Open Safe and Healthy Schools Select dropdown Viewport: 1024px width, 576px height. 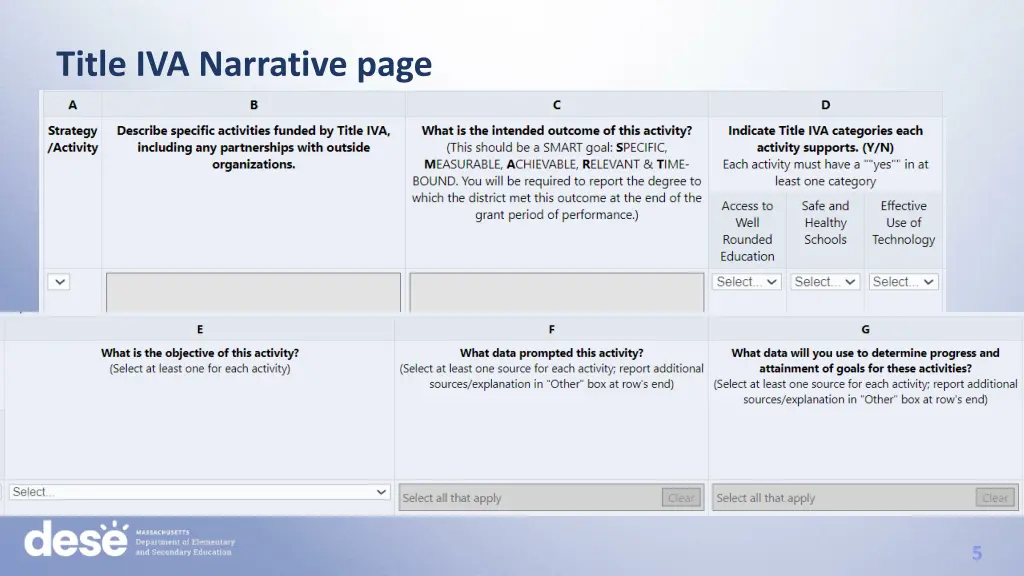[x=825, y=282]
